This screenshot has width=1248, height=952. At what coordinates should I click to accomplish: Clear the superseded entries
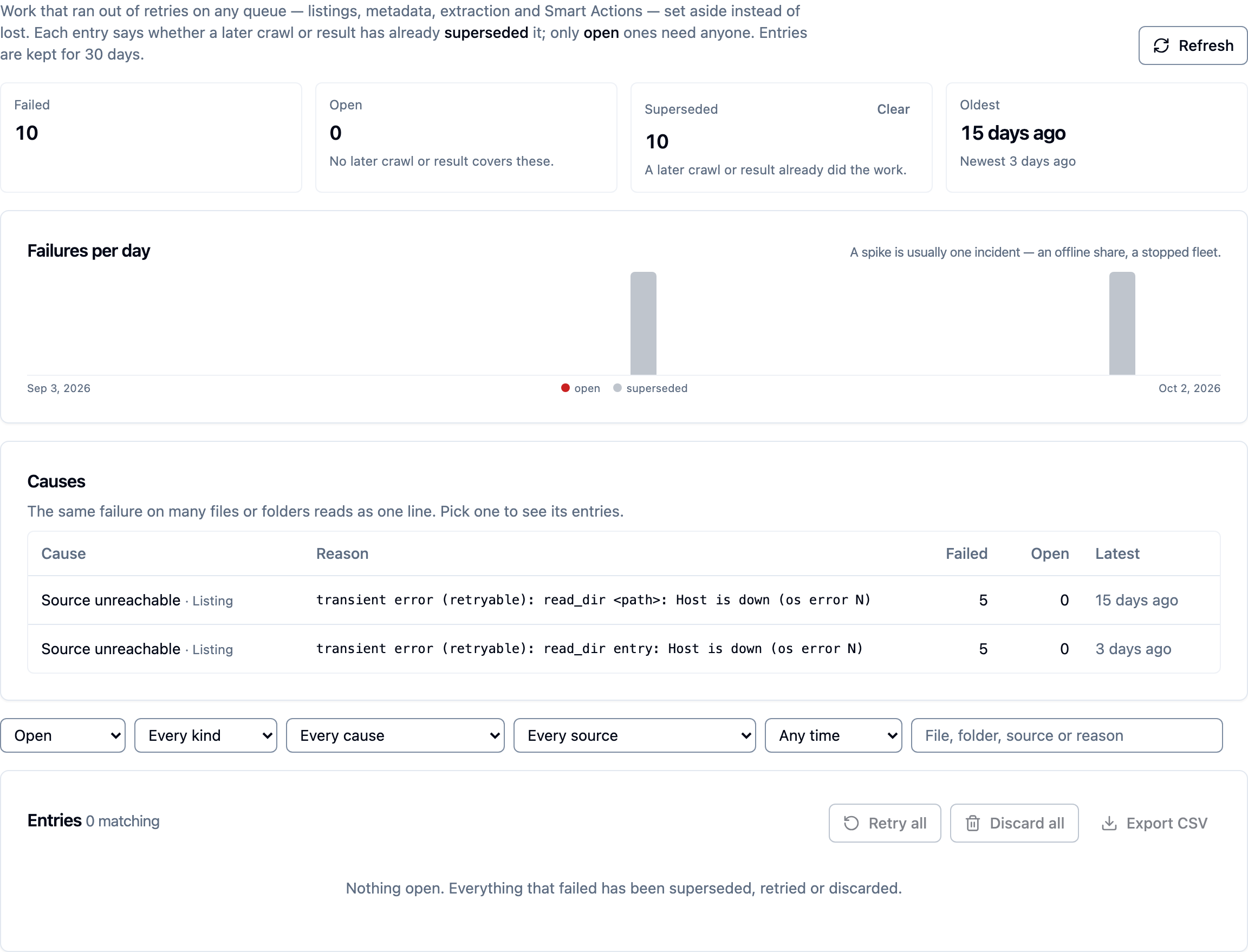tap(893, 109)
